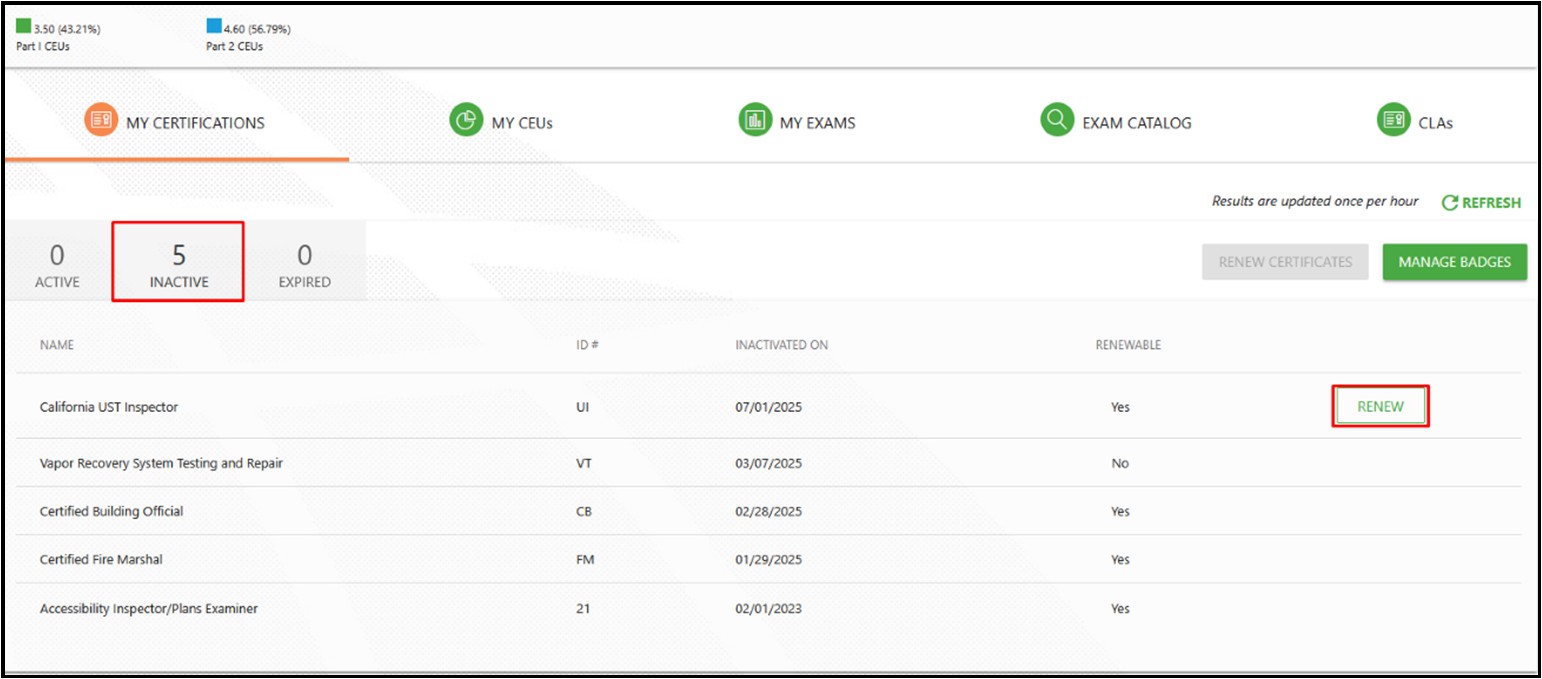Click the My CEUs pie chart icon

(466, 121)
